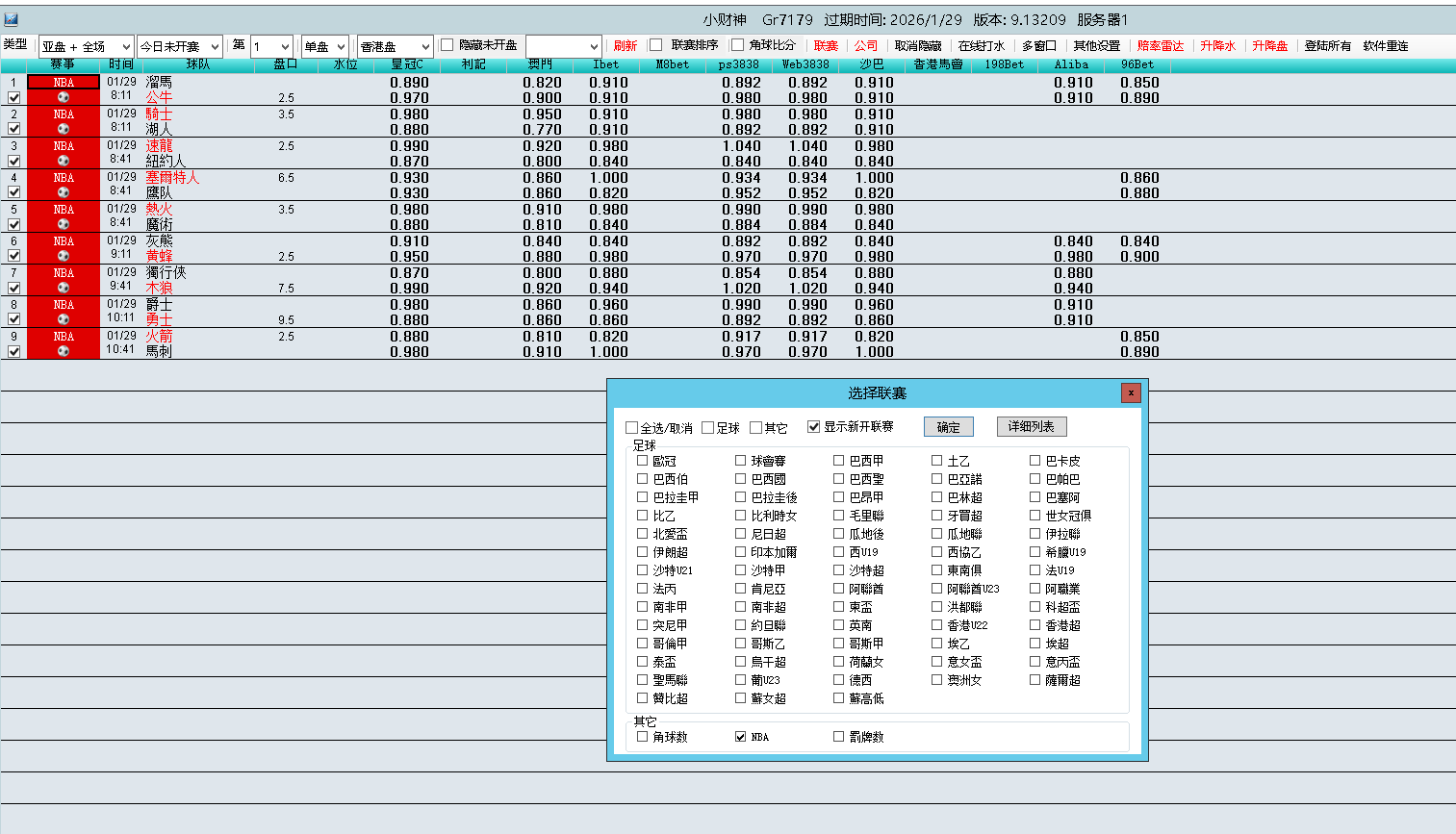Viewport: 1456px width, 834px height.
Task: Open the 今日未开赛 dropdown
Action: 180,46
